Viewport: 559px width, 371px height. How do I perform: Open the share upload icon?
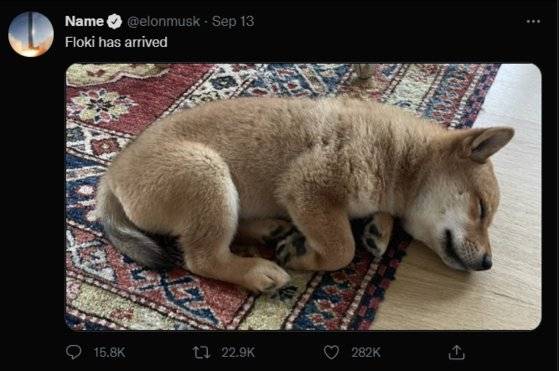pos(456,352)
